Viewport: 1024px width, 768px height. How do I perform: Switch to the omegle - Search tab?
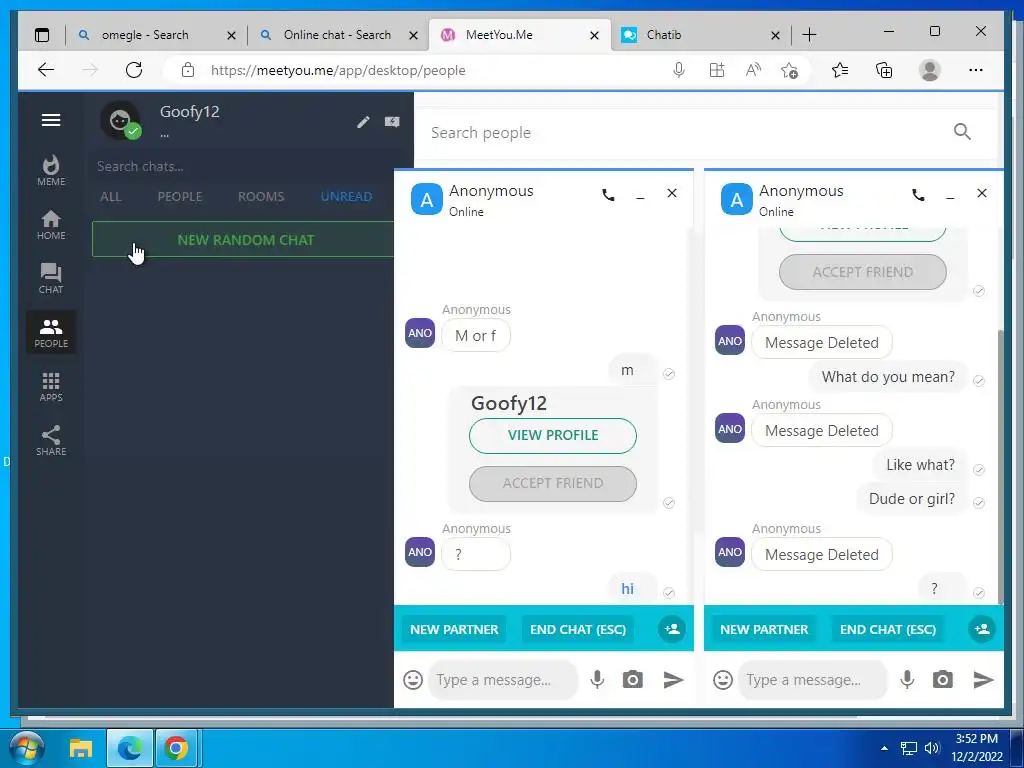pyautogui.click(x=157, y=35)
